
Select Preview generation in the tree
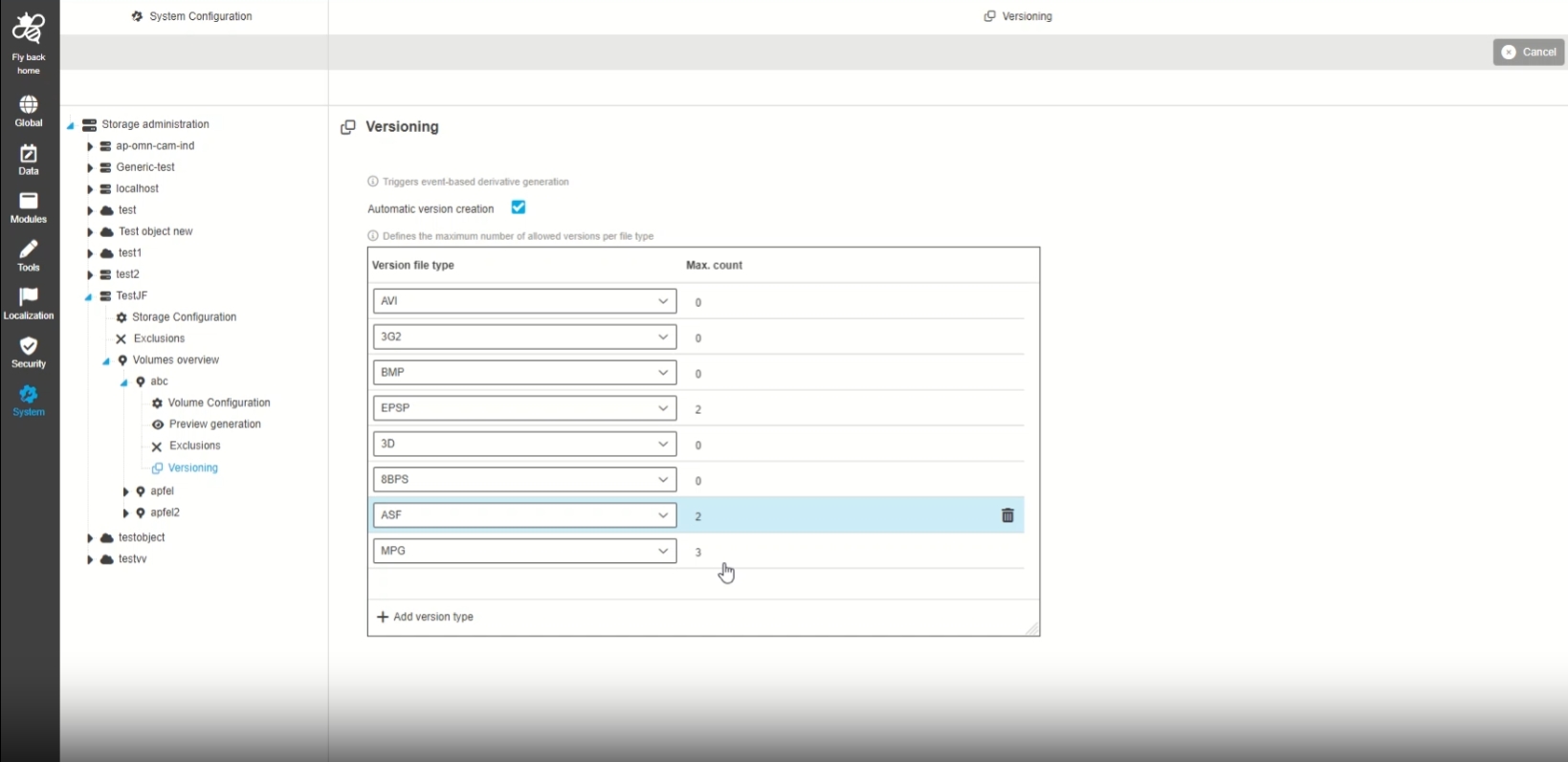(x=214, y=425)
